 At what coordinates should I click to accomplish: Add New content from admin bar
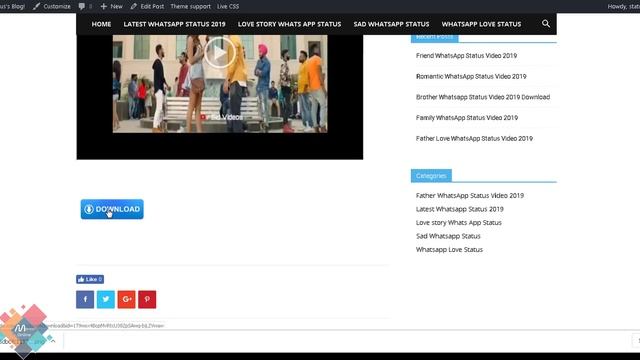(x=111, y=7)
